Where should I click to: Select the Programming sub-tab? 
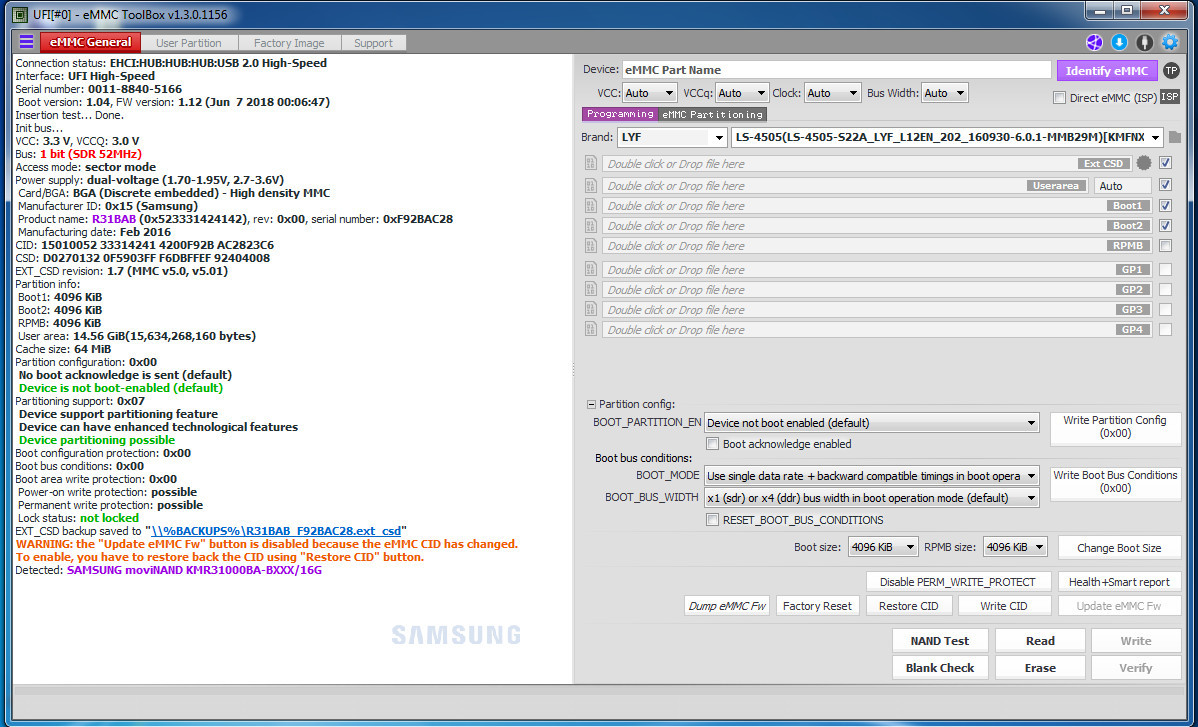pos(620,114)
